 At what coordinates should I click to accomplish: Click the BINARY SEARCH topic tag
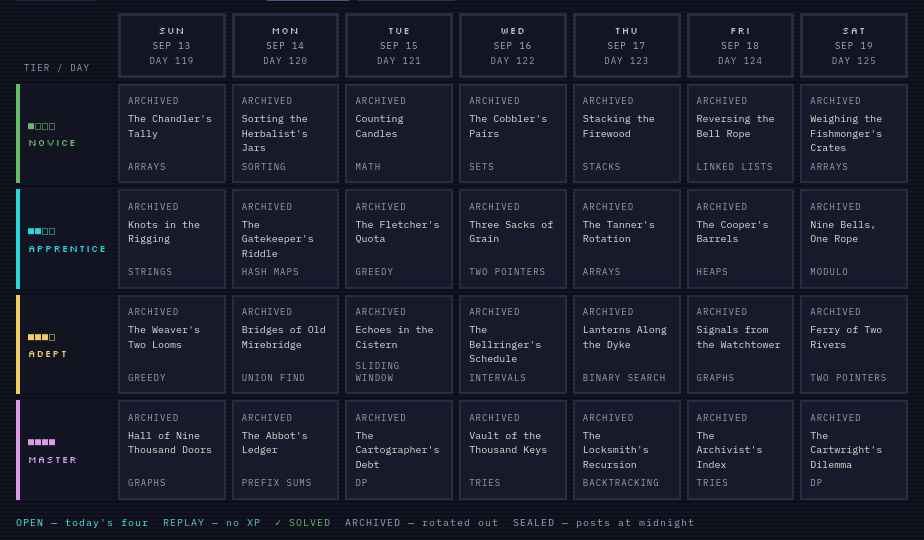click(623, 377)
